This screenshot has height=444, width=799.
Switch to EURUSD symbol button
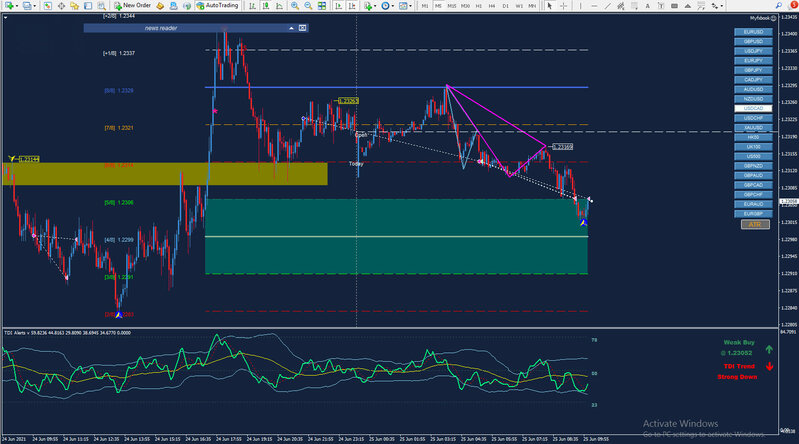[x=753, y=32]
